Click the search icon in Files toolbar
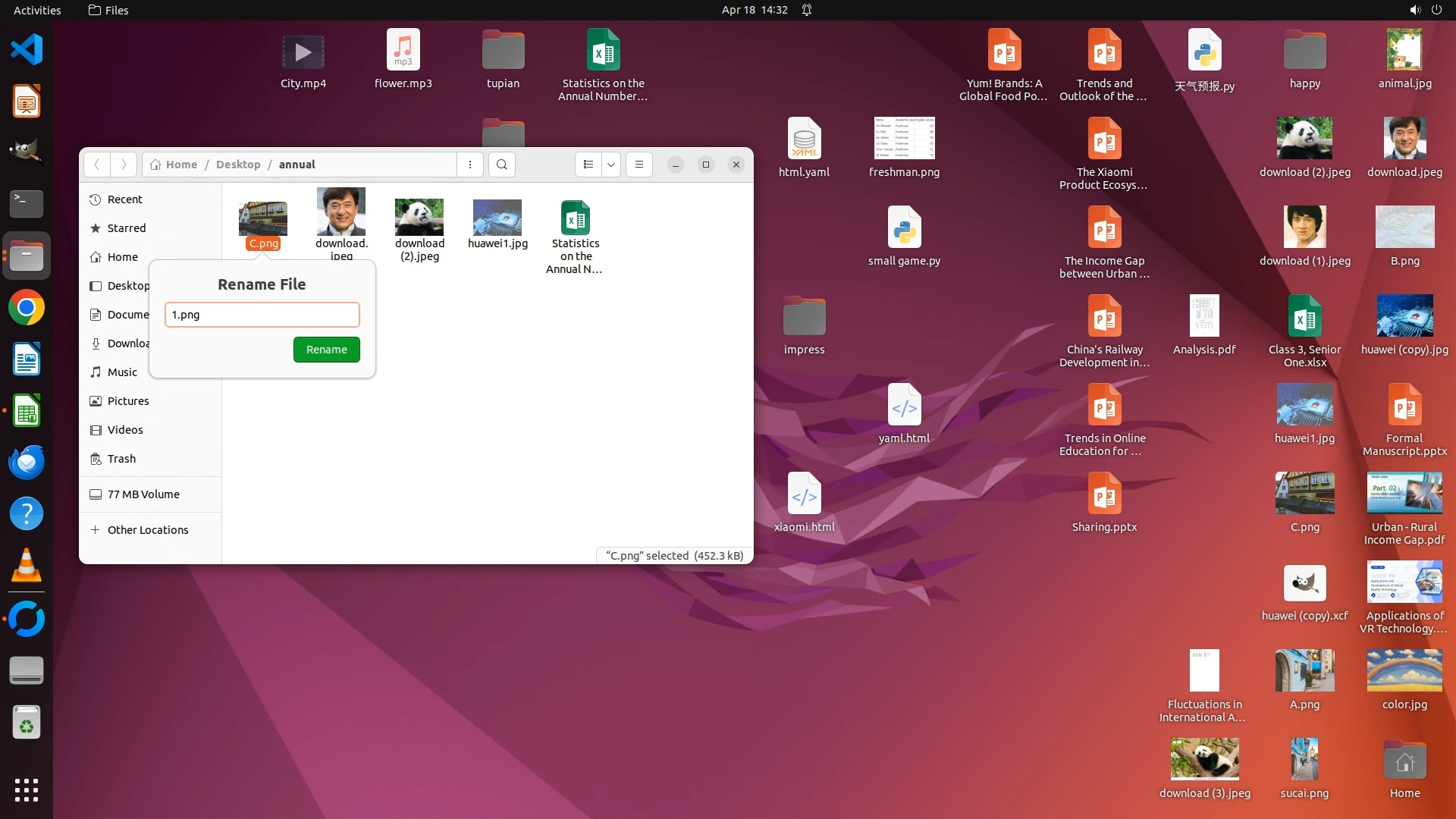Image resolution: width=1456 pixels, height=819 pixels. point(501,165)
